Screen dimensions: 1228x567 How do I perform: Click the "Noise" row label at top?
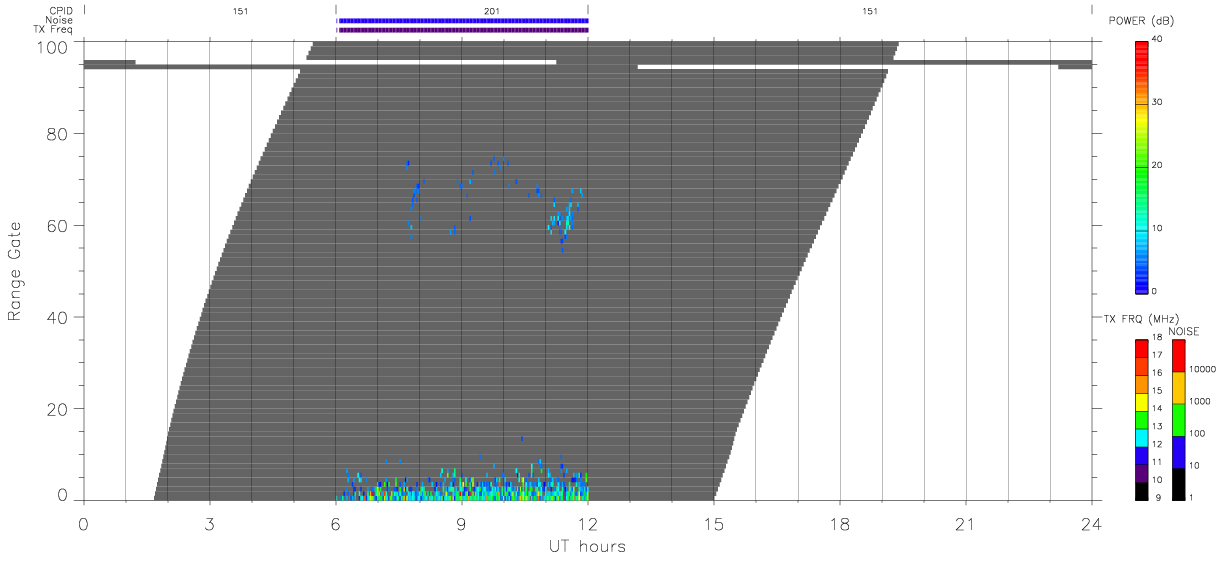pos(59,20)
